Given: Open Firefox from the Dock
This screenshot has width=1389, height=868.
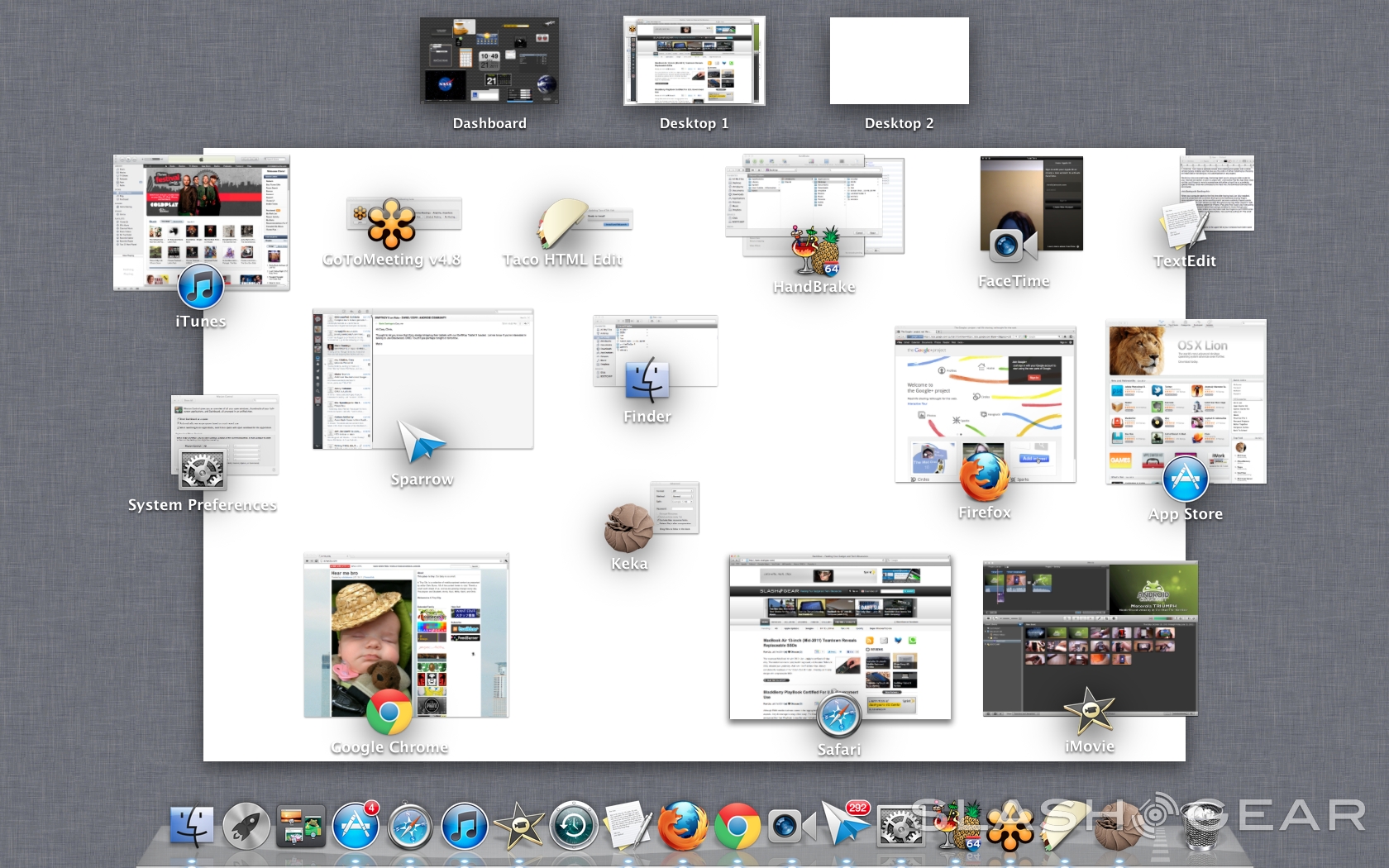Looking at the screenshot, I should point(685,825).
